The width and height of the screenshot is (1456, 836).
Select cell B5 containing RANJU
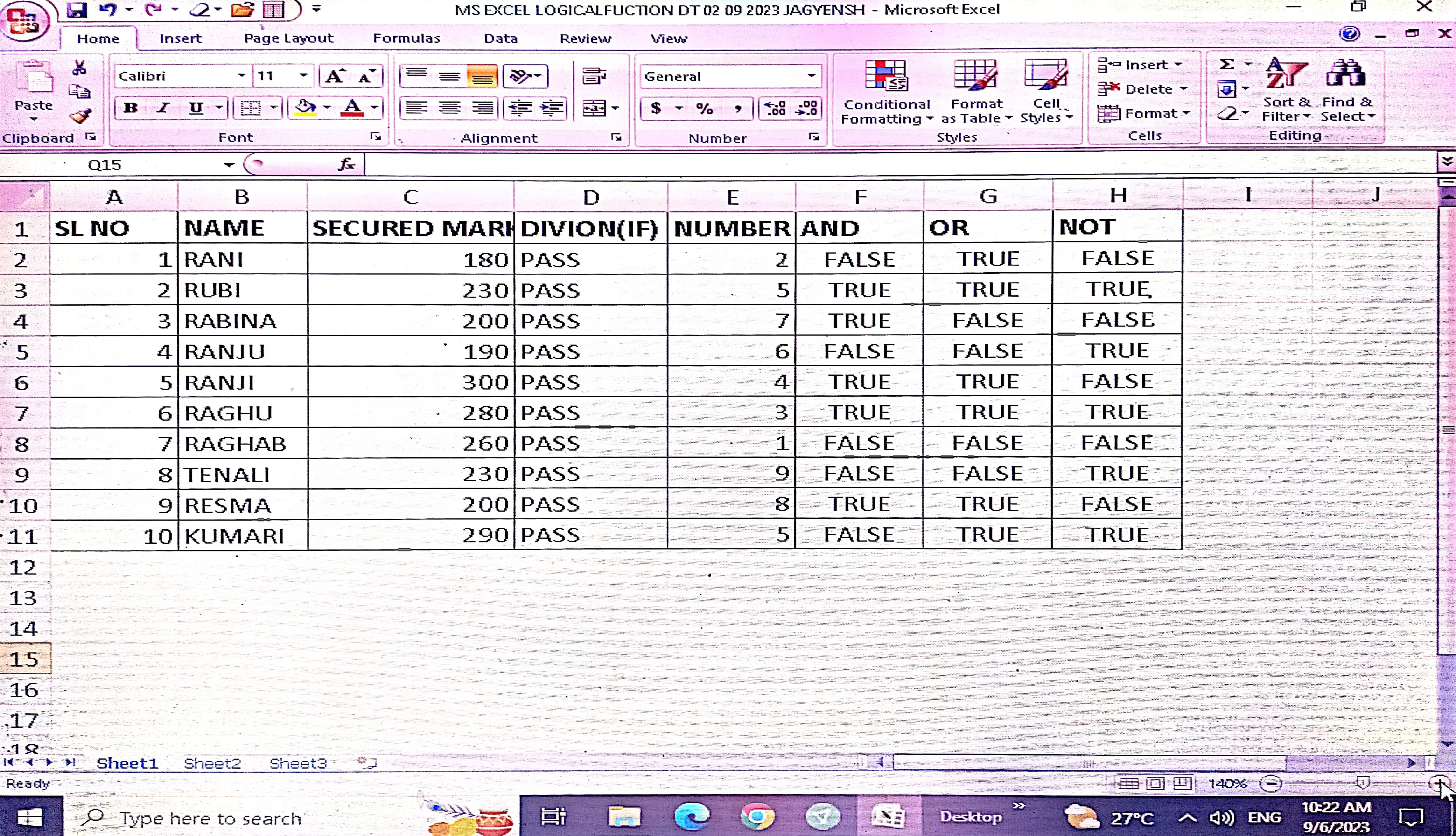tap(242, 351)
